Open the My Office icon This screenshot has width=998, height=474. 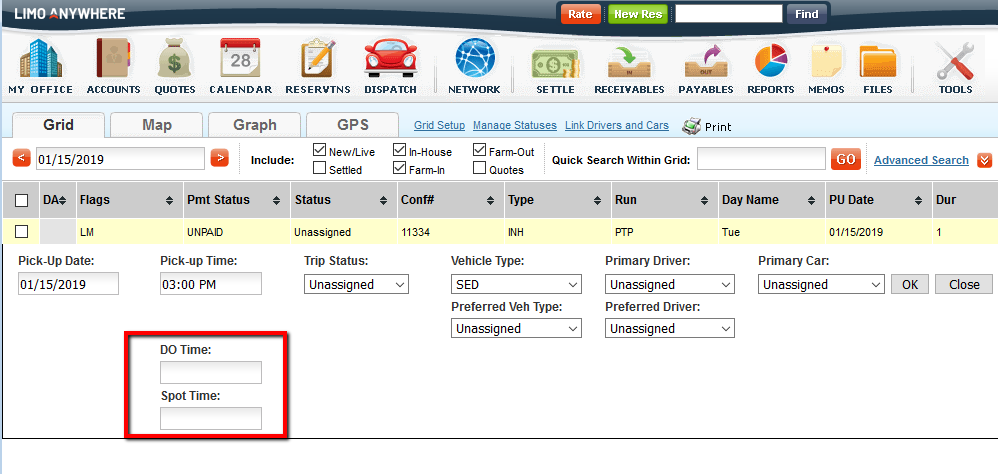click(x=40, y=58)
